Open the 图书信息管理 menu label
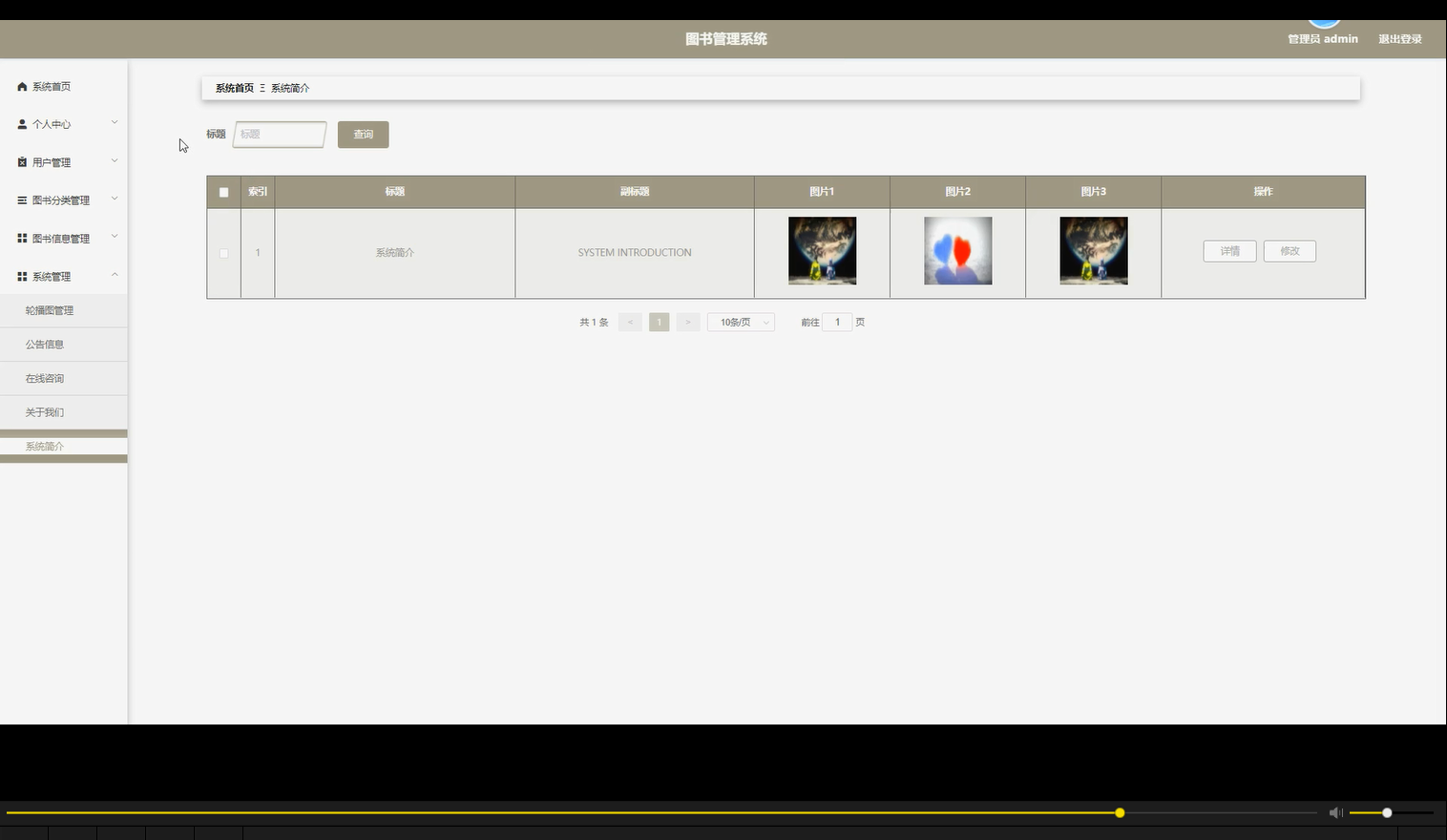This screenshot has width=1447, height=840. [61, 239]
